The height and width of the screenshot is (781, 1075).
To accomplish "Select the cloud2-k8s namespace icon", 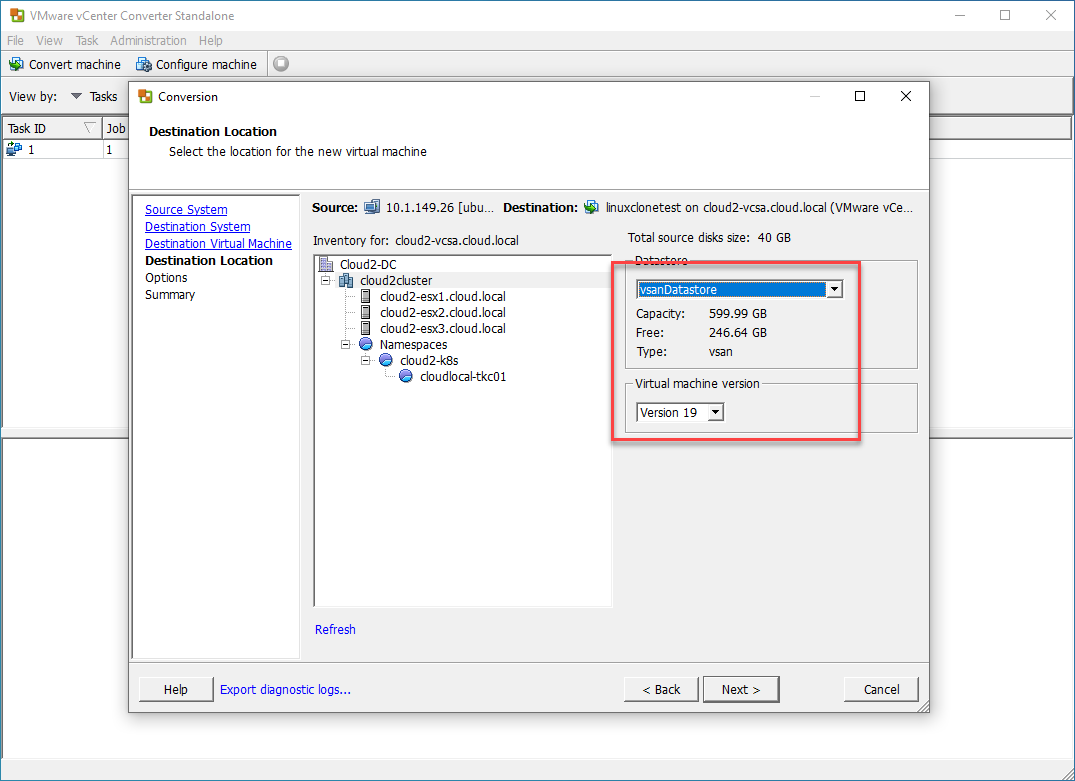I will click(x=386, y=361).
